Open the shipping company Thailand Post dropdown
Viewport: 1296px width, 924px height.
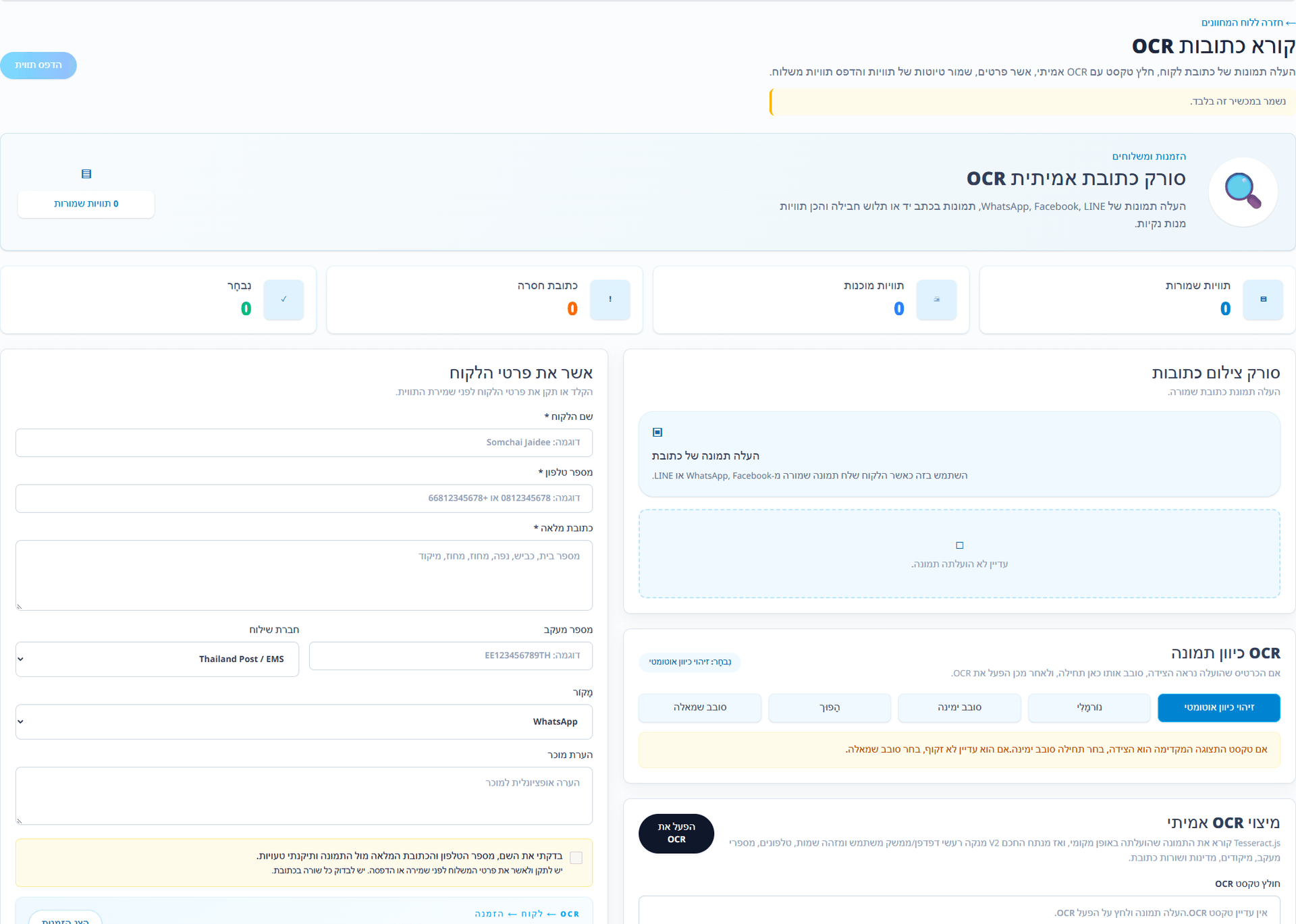click(157, 659)
